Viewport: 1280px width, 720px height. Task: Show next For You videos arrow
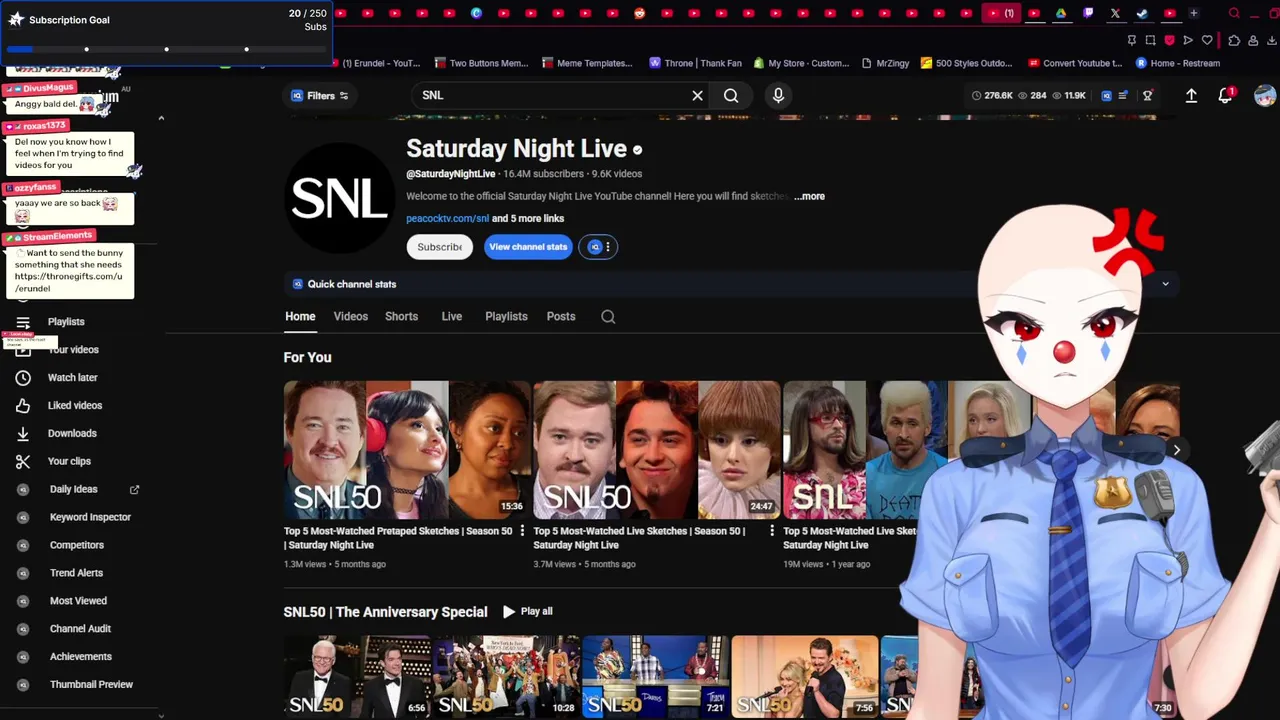coord(1176,450)
